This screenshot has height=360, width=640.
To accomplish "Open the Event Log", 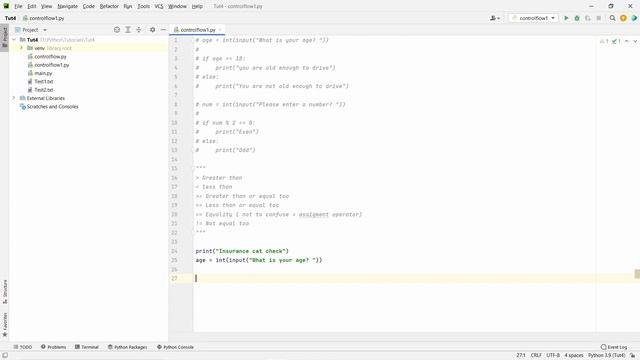I will click(614, 347).
